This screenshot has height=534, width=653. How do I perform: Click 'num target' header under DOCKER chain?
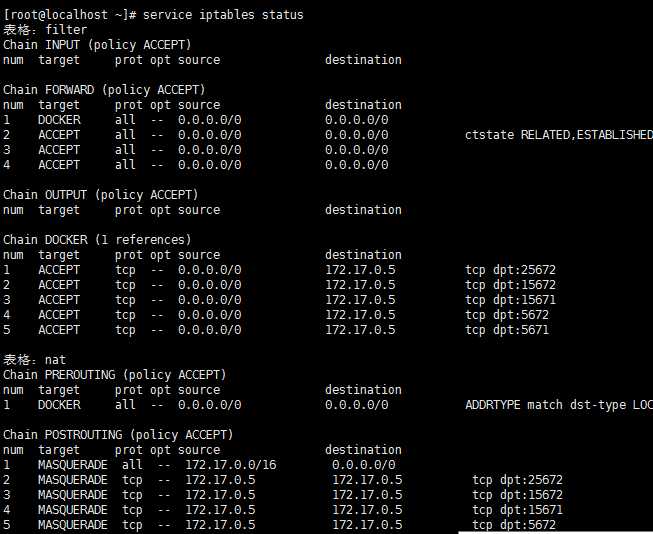(41, 255)
